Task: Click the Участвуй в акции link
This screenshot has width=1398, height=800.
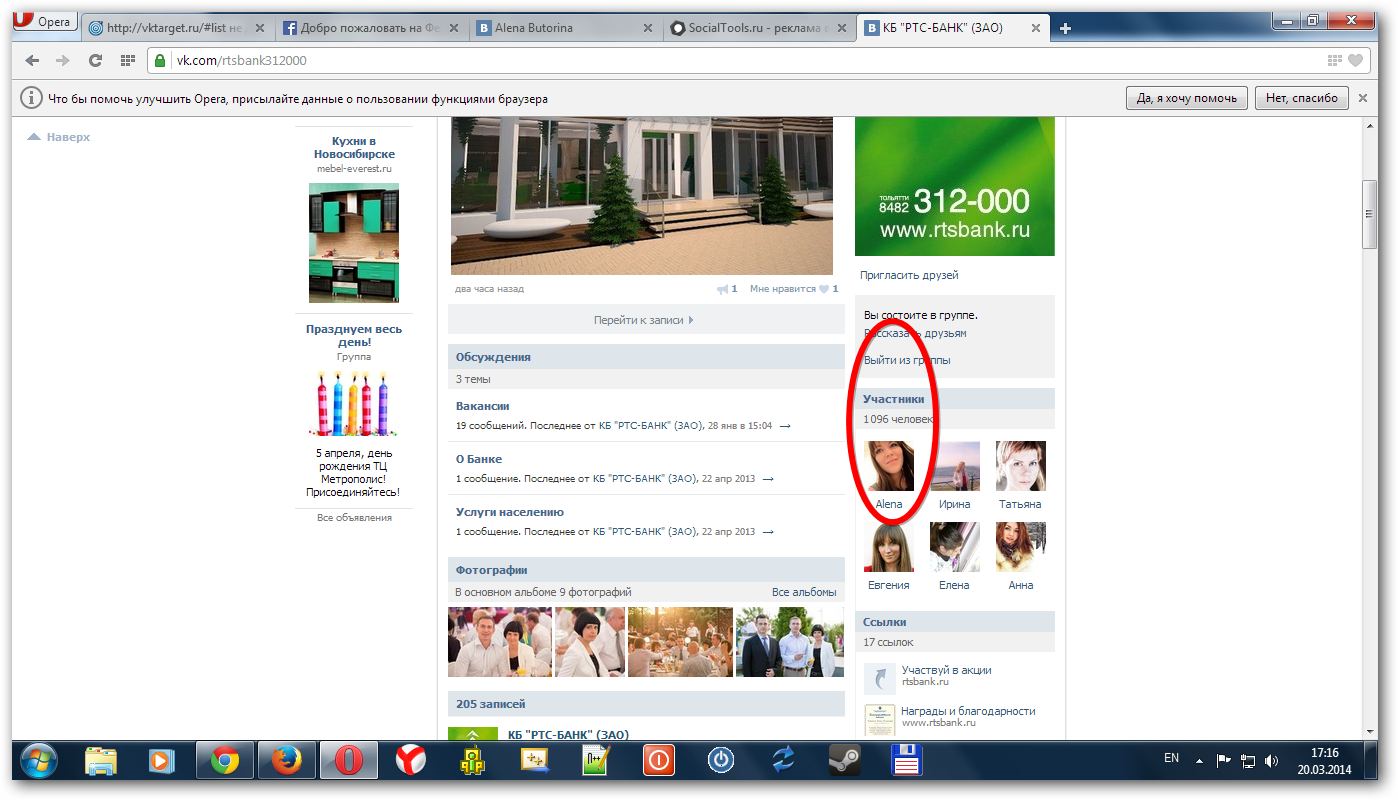Action: (946, 670)
